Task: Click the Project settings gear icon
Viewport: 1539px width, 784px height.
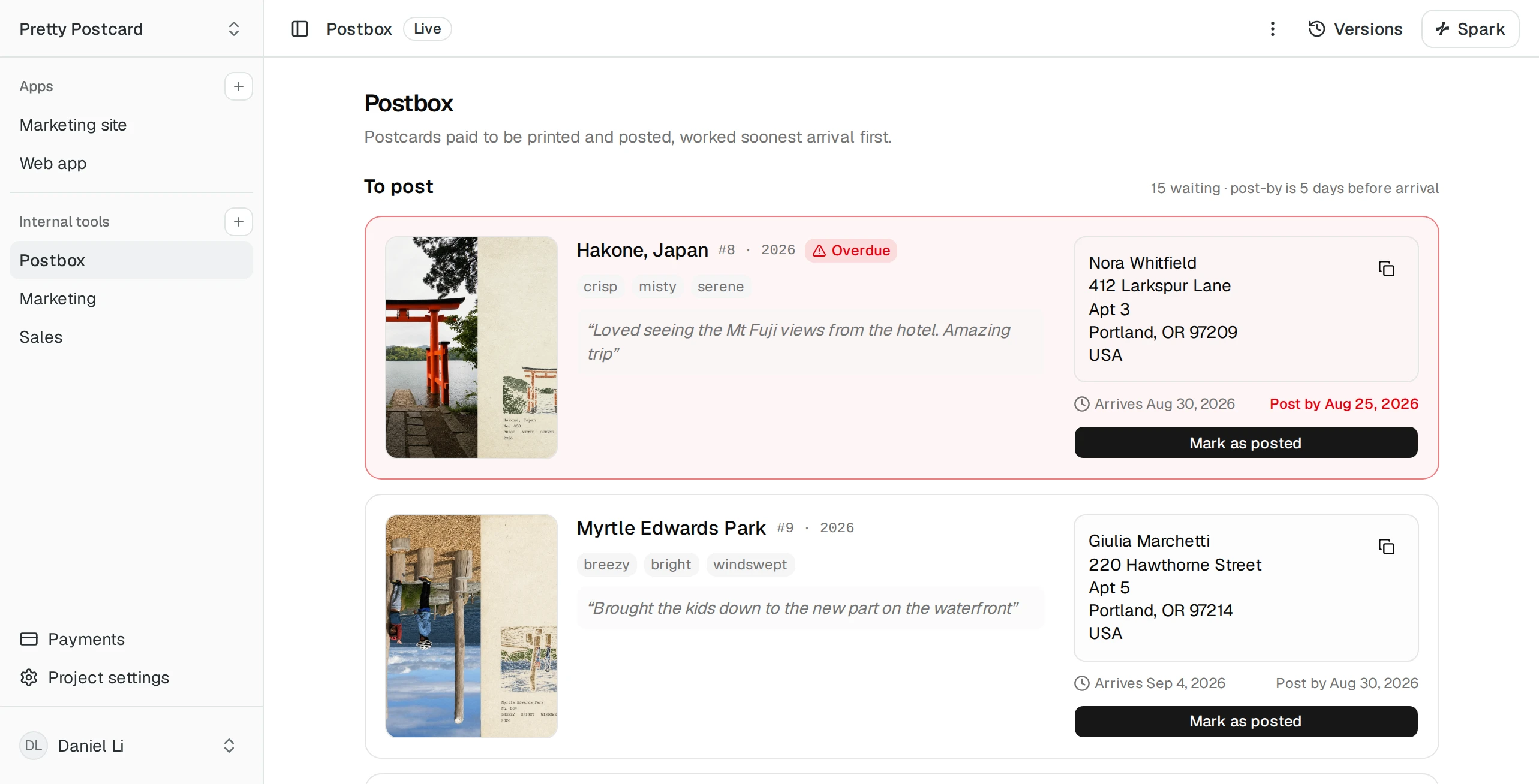Action: coord(29,677)
